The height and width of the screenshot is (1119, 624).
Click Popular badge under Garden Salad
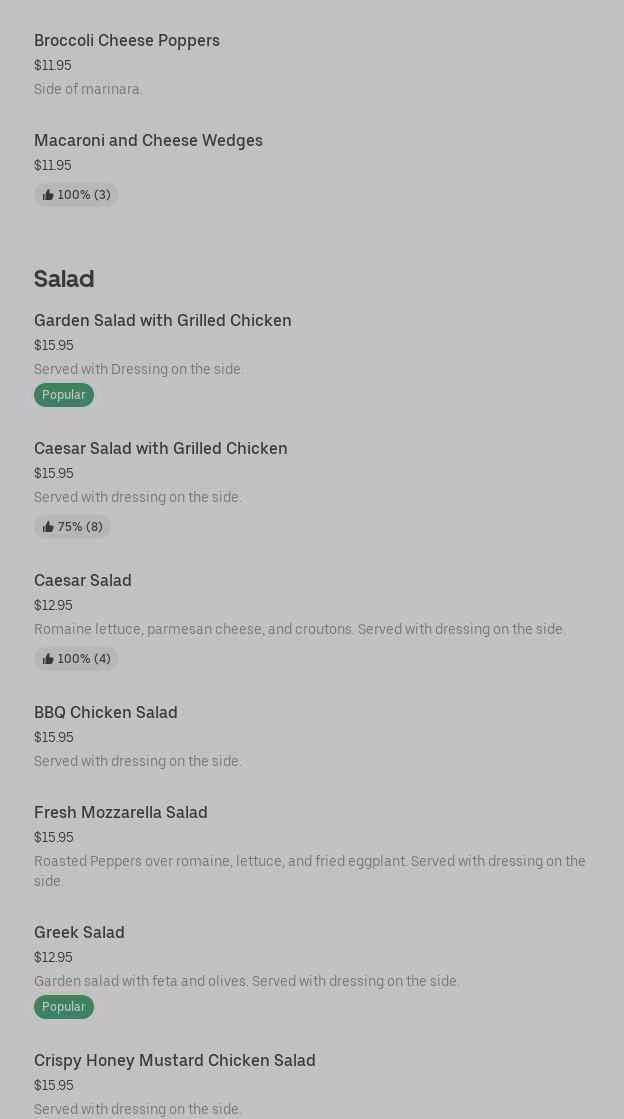[x=64, y=395]
